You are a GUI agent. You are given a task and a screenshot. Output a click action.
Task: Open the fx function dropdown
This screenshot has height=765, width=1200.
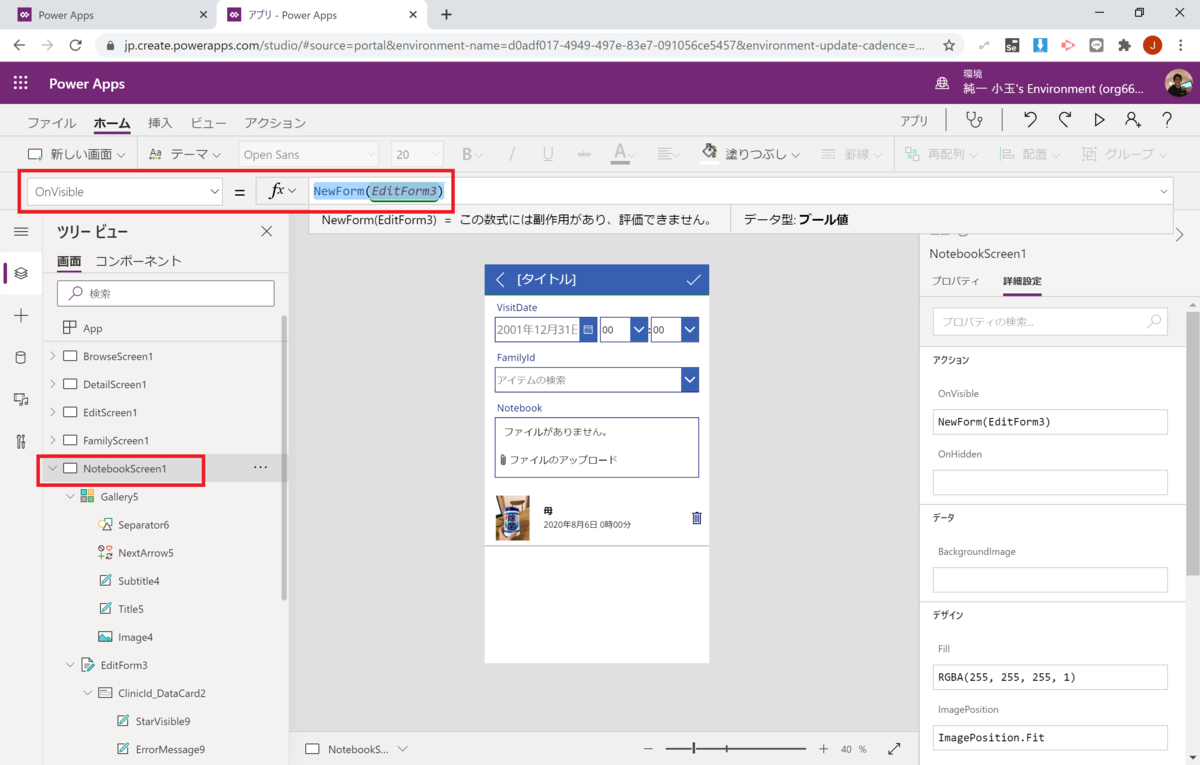click(282, 191)
